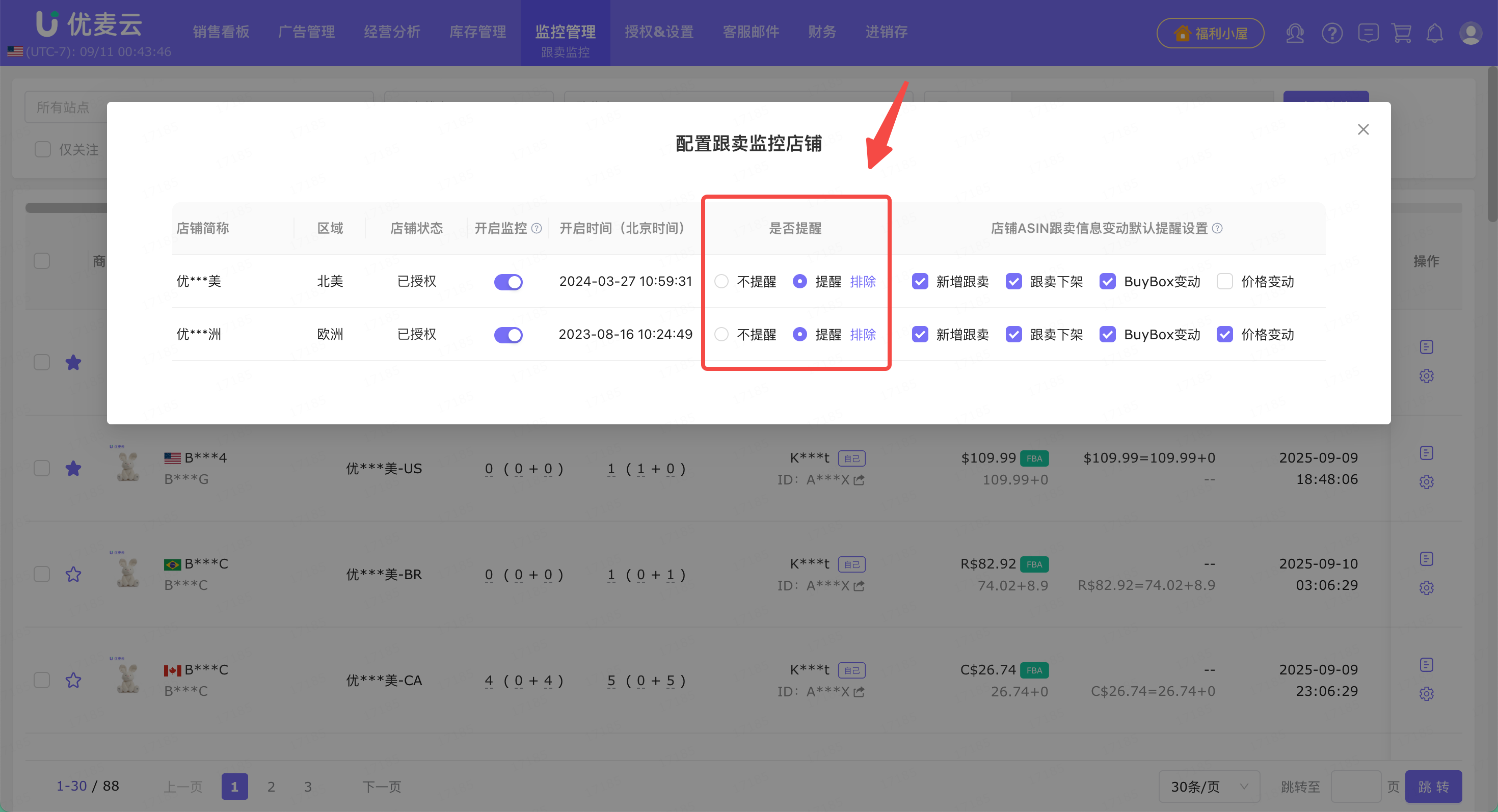Click 下一页 pagination link
The width and height of the screenshot is (1498, 812).
(x=382, y=787)
